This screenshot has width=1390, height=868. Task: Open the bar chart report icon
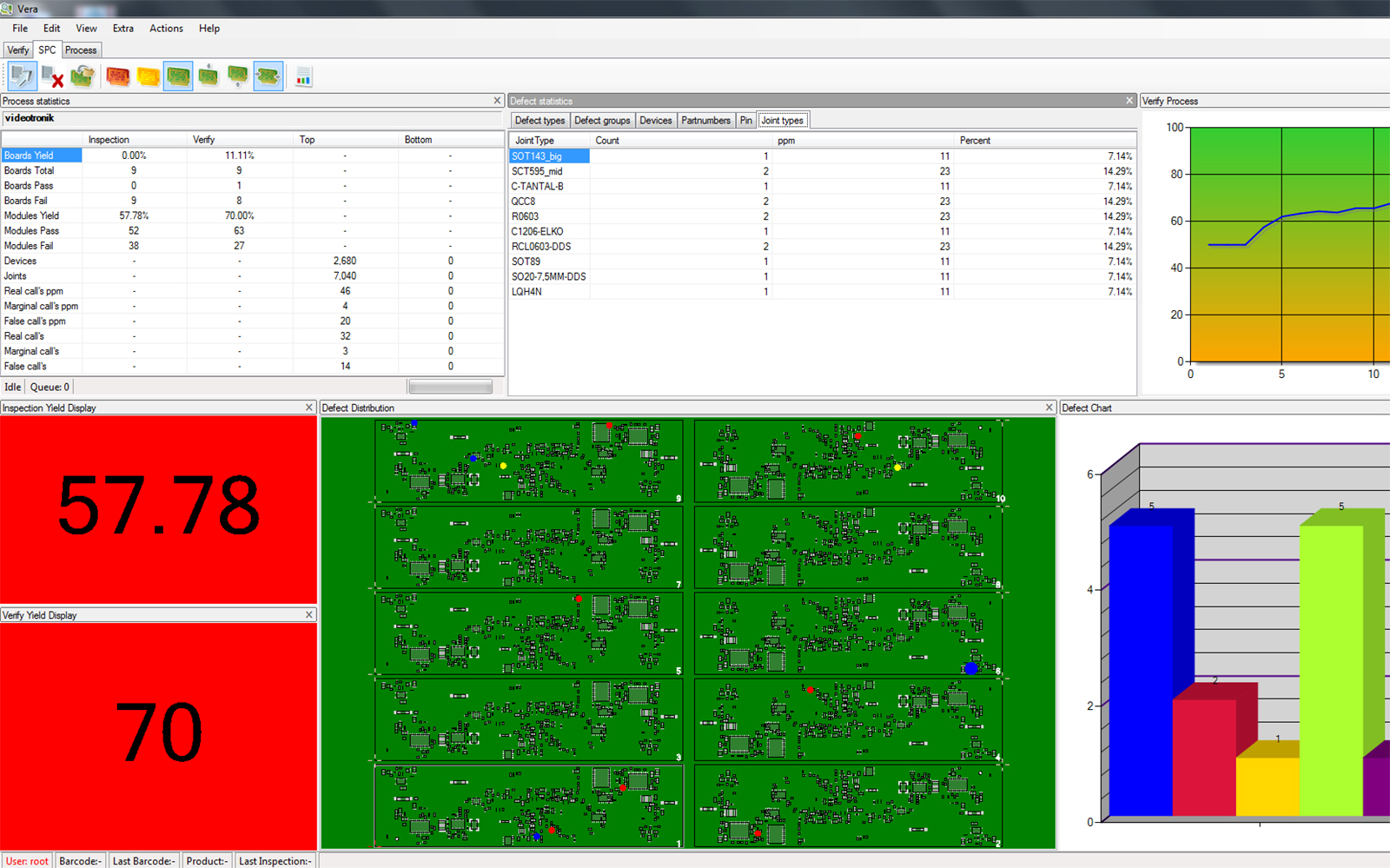click(303, 77)
